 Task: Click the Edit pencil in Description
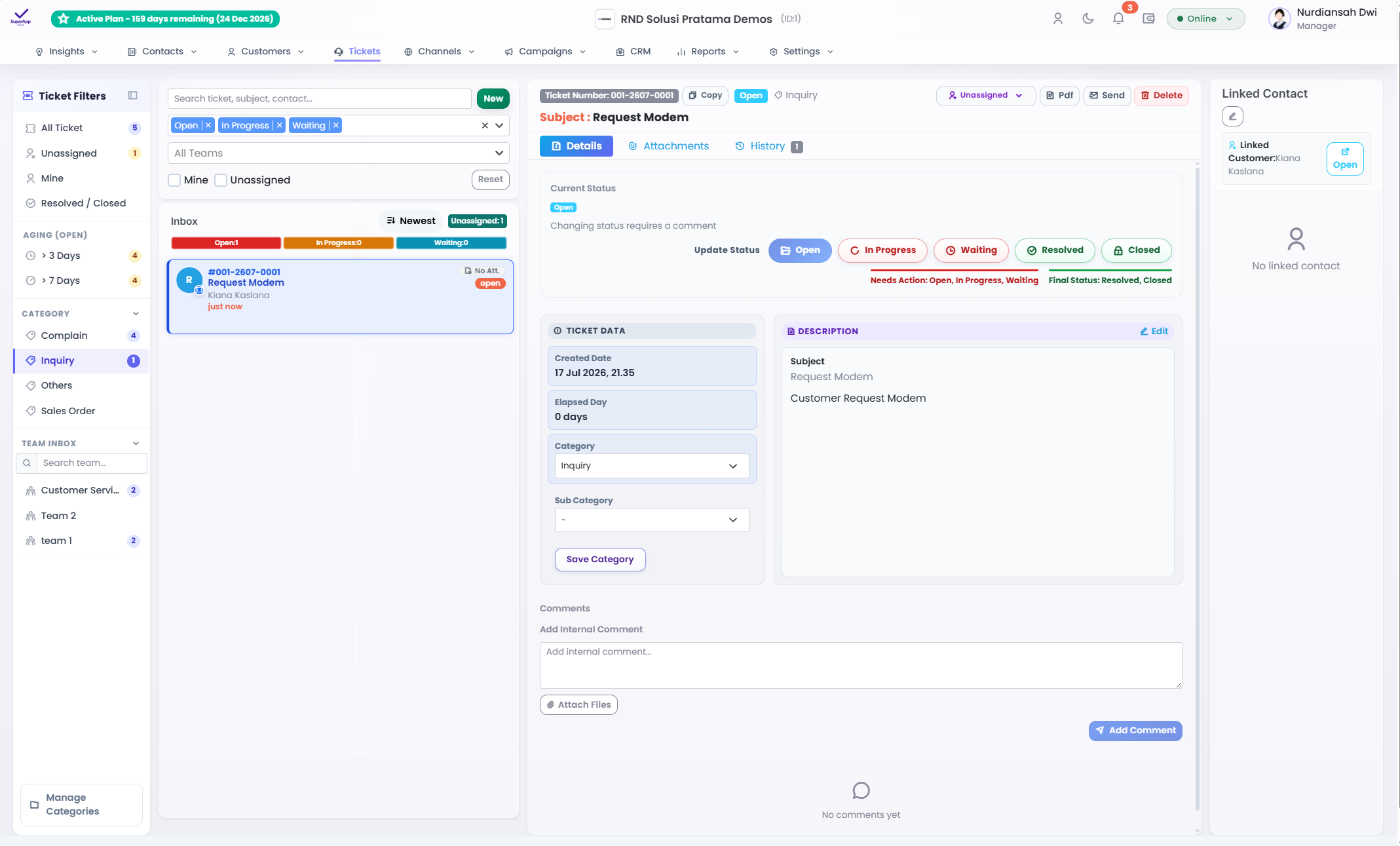coord(1154,332)
